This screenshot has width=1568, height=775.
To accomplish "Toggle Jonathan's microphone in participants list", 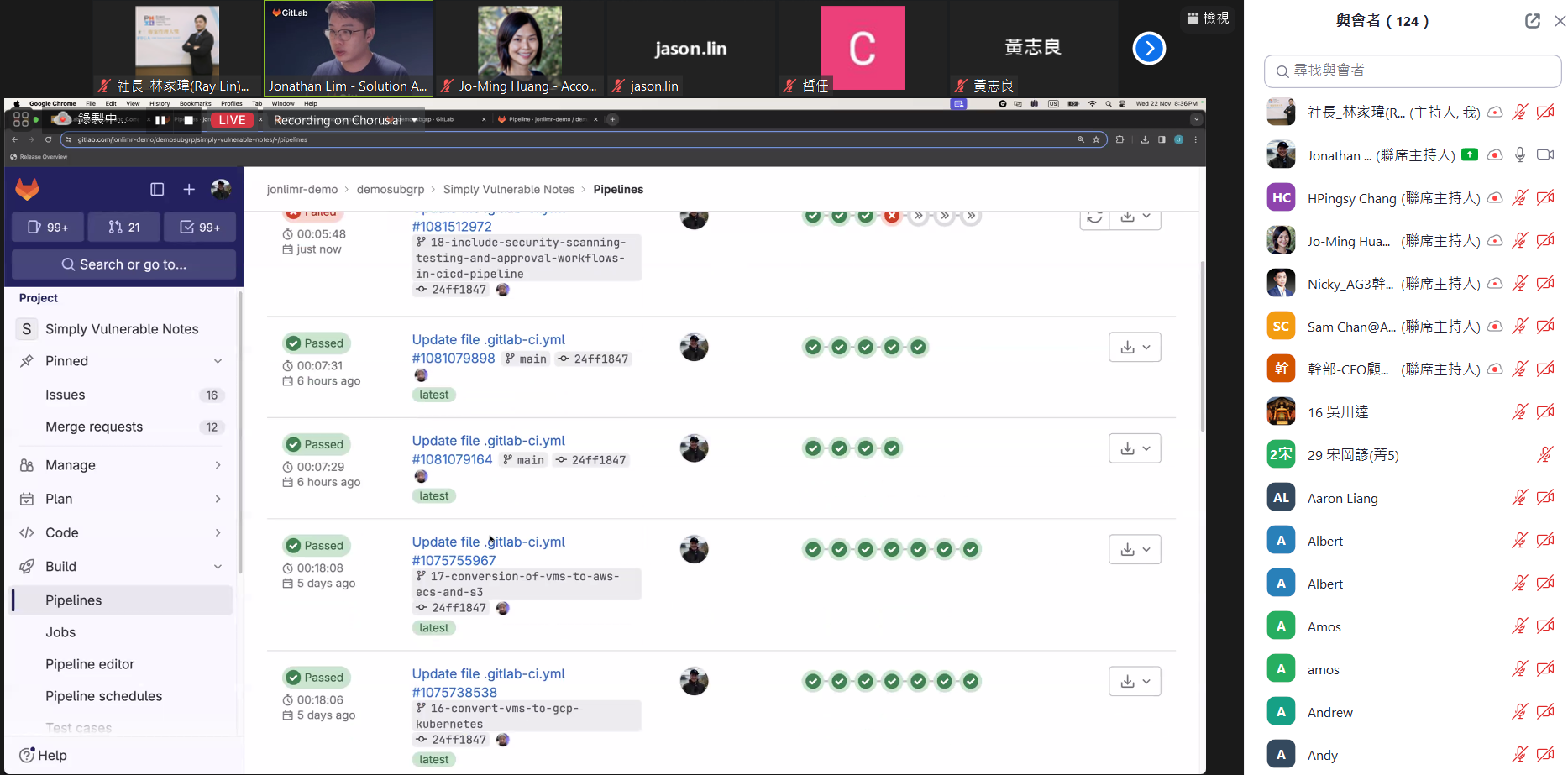I will tap(1519, 155).
